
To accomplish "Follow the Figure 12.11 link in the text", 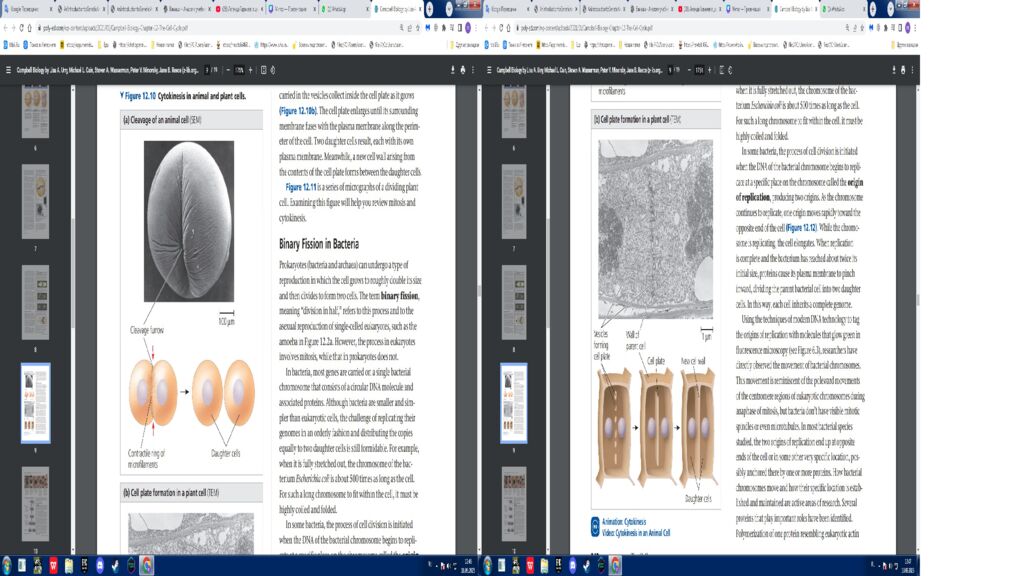I will [301, 187].
